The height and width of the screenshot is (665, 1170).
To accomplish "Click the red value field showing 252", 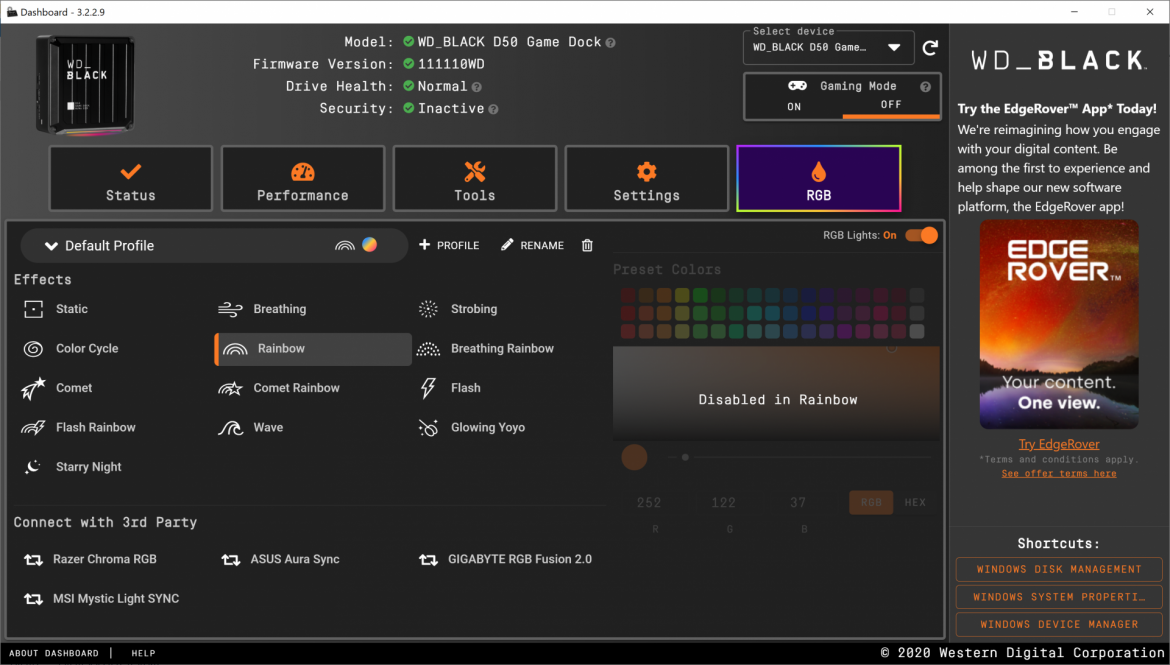I will pyautogui.click(x=649, y=503).
